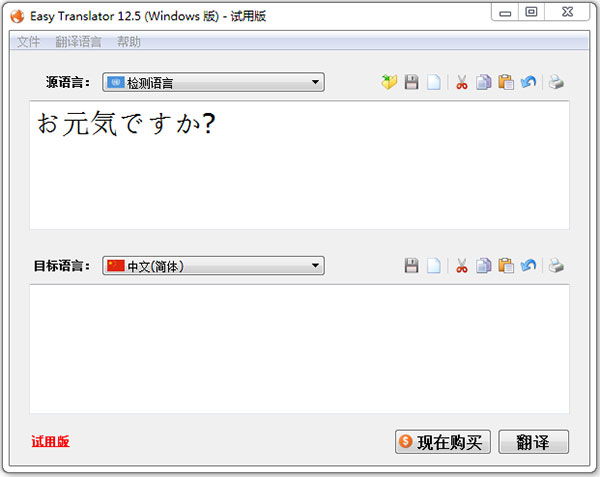Click inside the empty target translation text box
Viewport: 600px width, 477px height.
point(299,349)
